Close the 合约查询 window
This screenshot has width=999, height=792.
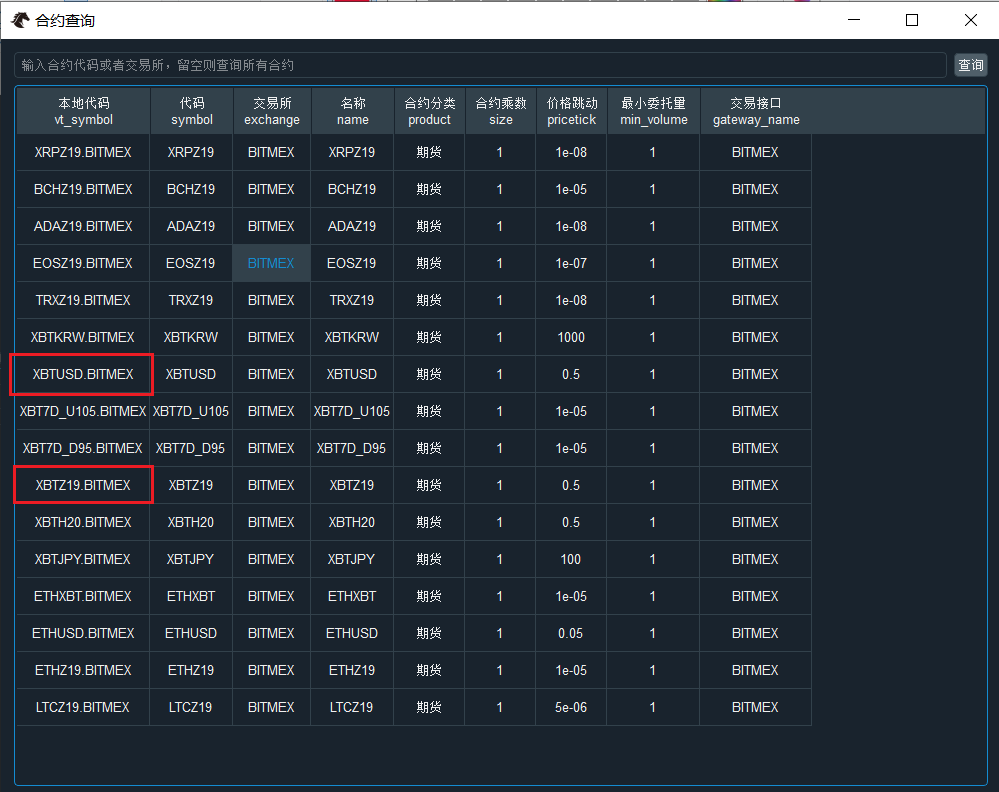click(970, 20)
